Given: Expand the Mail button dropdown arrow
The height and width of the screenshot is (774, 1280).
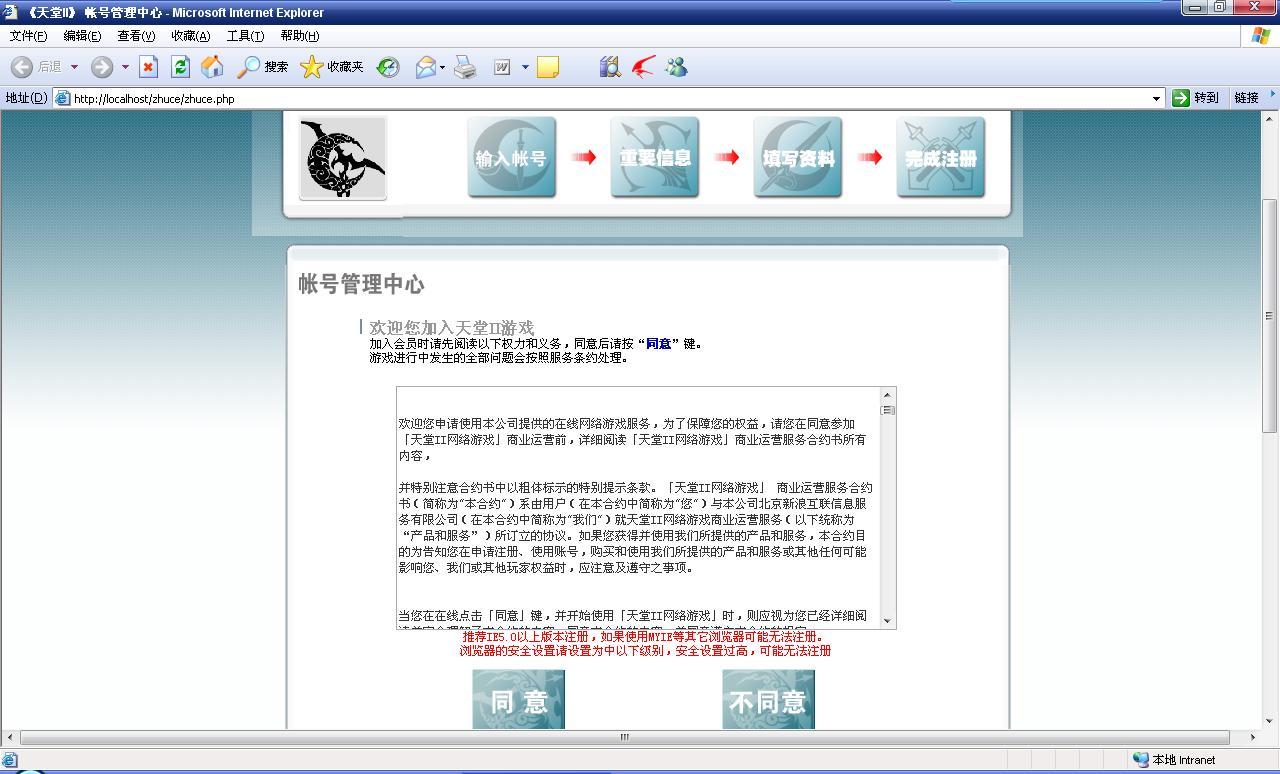Looking at the screenshot, I should pos(442,67).
